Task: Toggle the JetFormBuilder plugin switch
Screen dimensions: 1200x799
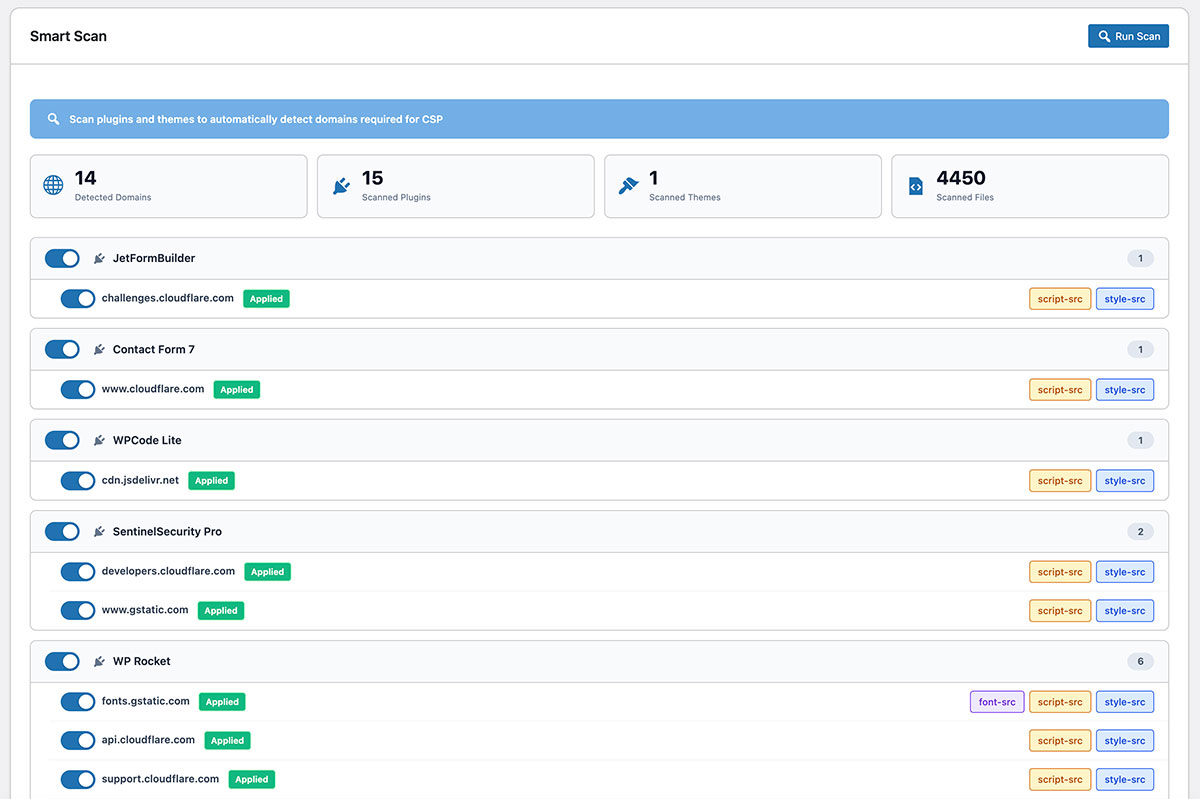Action: pyautogui.click(x=62, y=258)
